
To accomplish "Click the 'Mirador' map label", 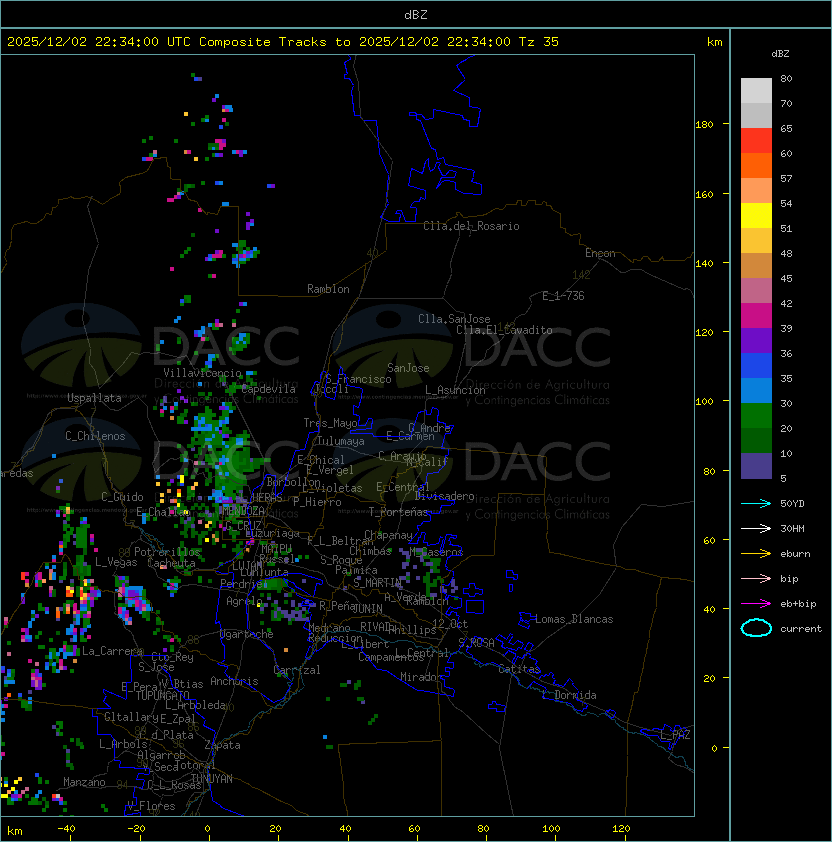I will click(x=422, y=678).
